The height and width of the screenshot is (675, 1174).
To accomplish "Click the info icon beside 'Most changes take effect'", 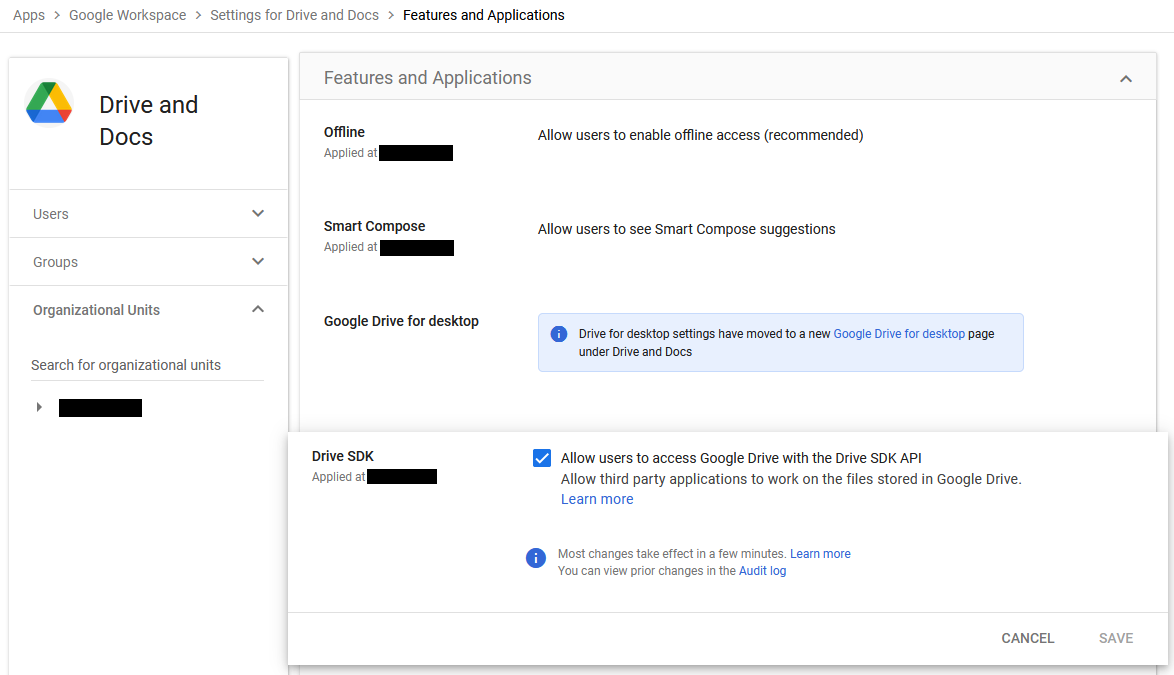I will [536, 558].
